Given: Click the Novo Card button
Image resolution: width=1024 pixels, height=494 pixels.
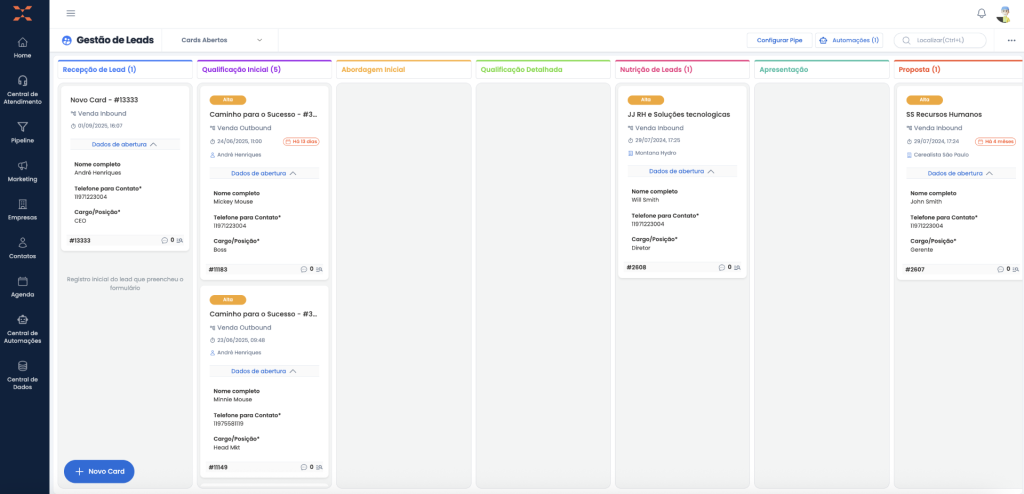Looking at the screenshot, I should (99, 471).
